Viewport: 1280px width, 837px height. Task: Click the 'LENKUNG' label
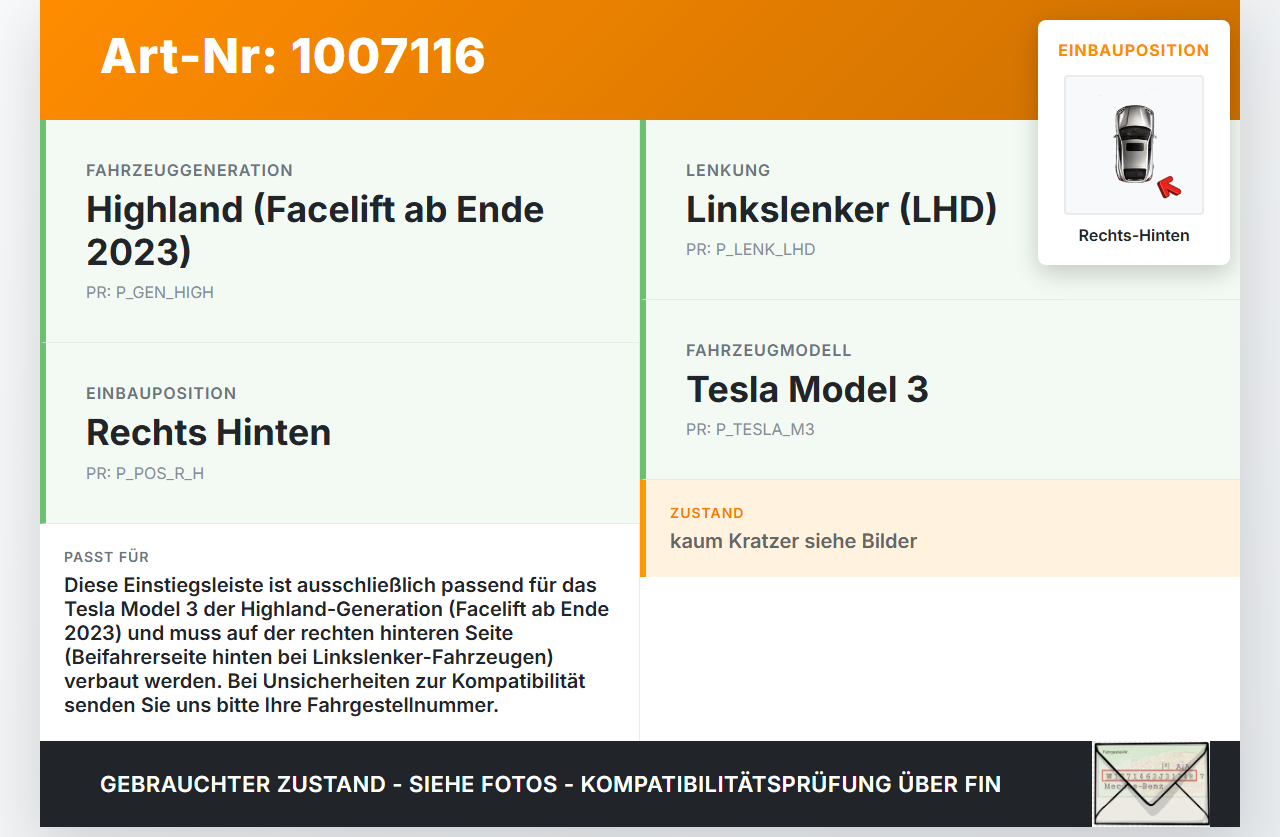click(728, 171)
